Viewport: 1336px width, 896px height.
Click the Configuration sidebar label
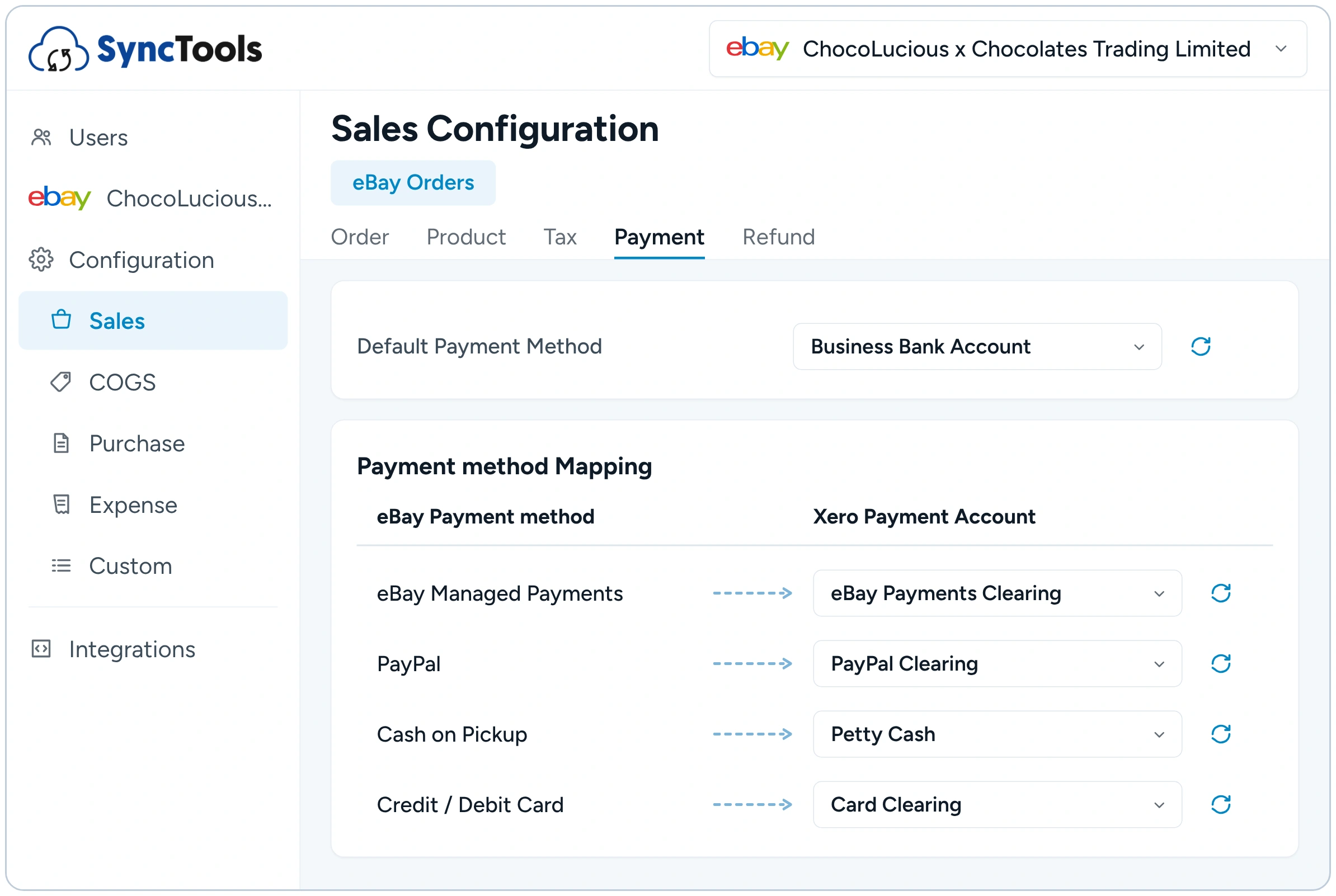(142, 261)
